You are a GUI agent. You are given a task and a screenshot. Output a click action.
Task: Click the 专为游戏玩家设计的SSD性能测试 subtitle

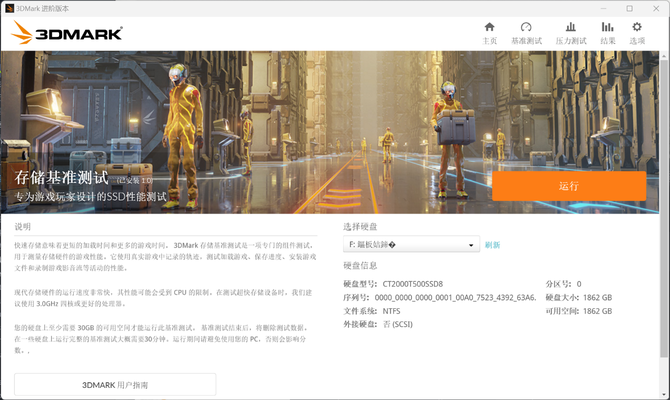coord(90,197)
